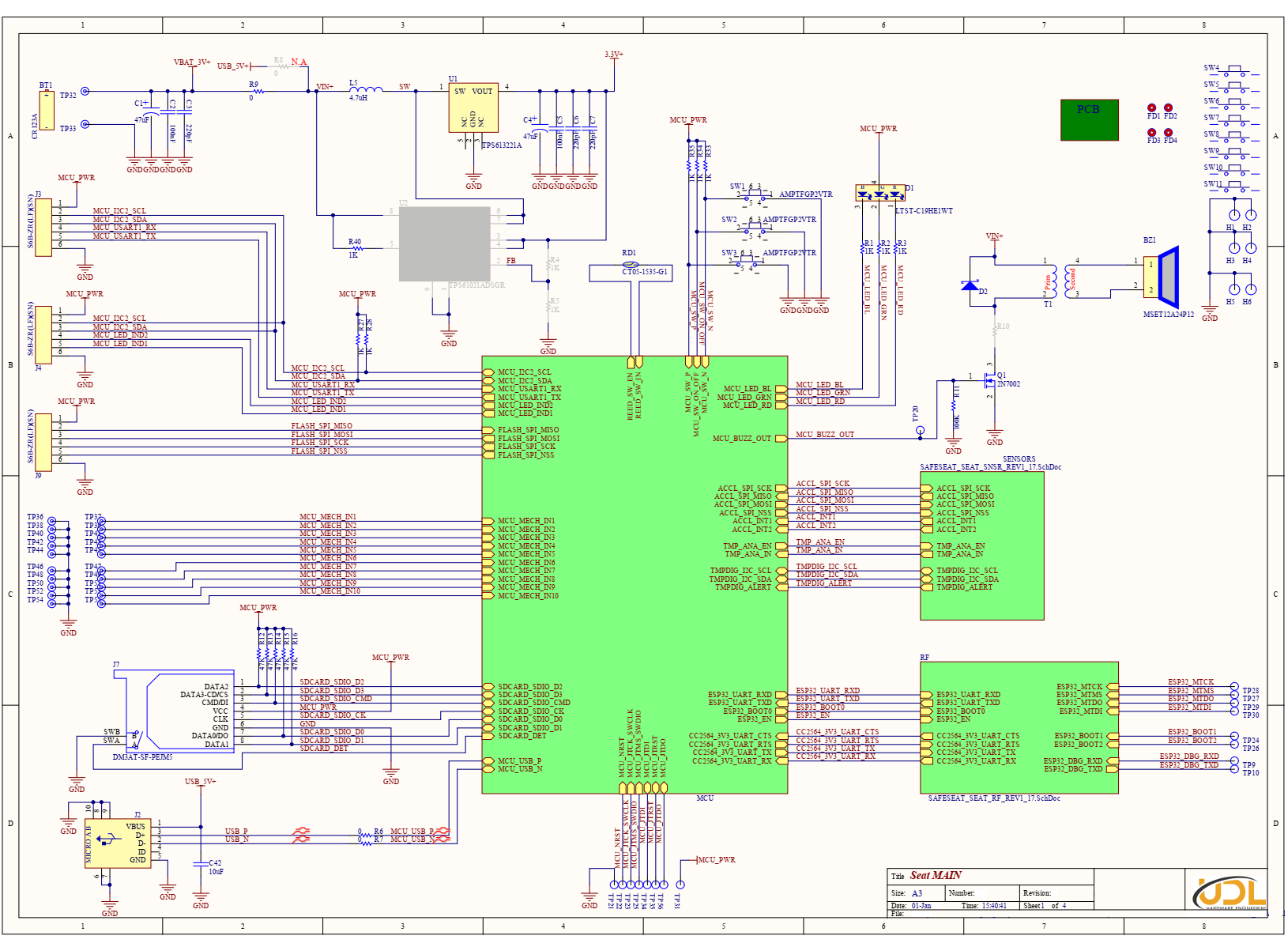1288x947 pixels.
Task: Select the H6 mounting hole
Action: point(1250,289)
